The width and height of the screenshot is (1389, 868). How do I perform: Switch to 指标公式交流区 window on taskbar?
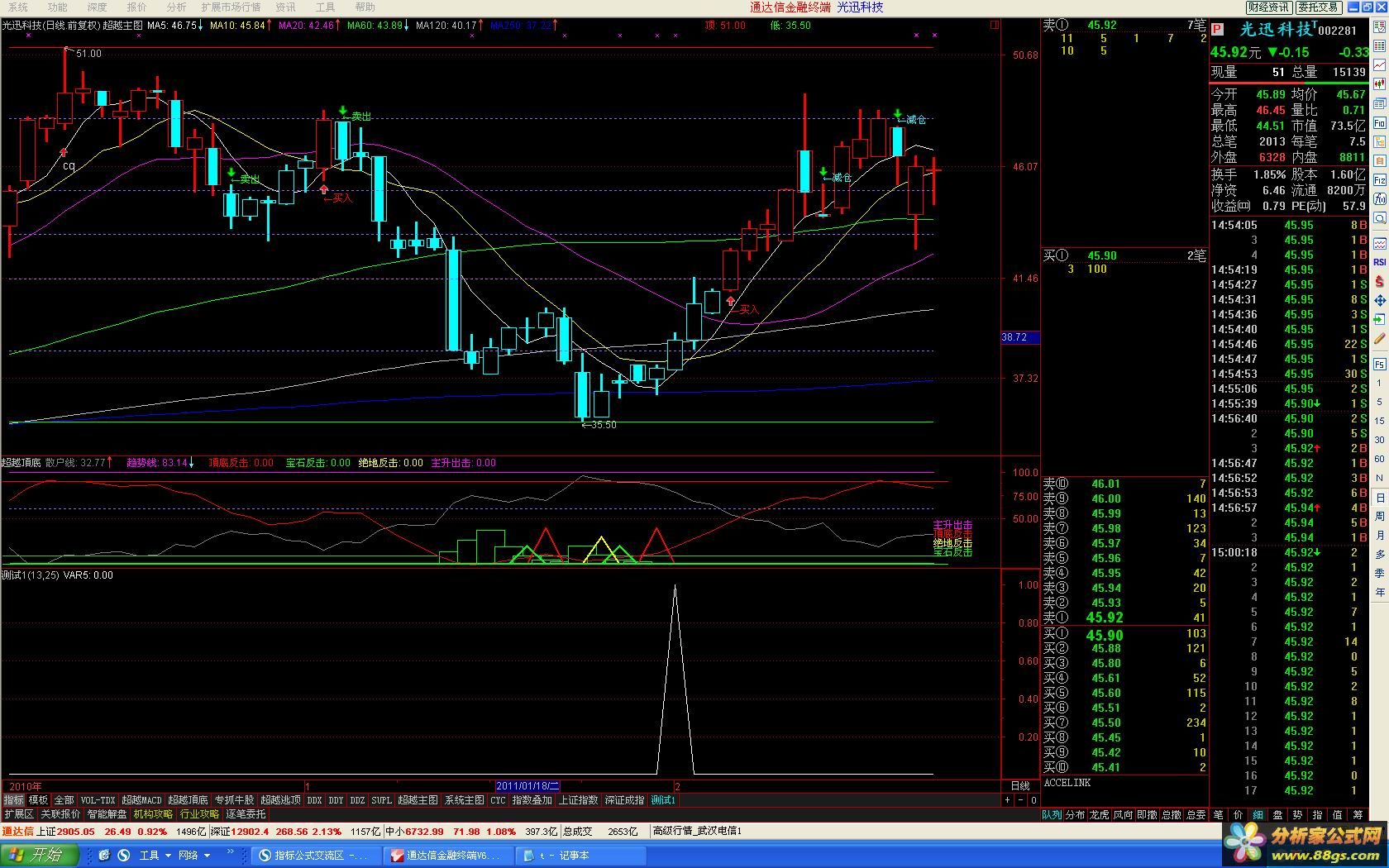[315, 856]
